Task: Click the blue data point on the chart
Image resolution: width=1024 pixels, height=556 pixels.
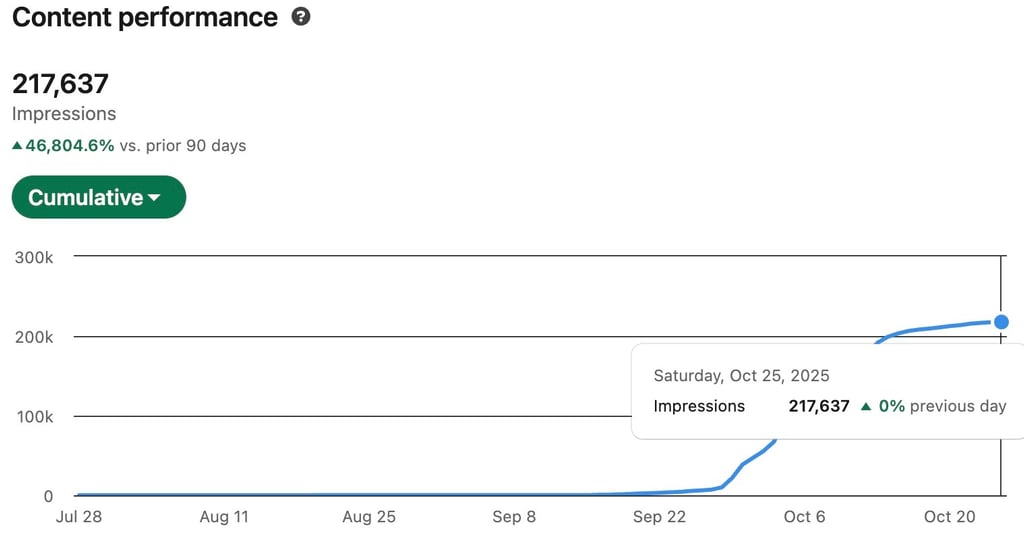Action: pyautogui.click(x=1001, y=322)
